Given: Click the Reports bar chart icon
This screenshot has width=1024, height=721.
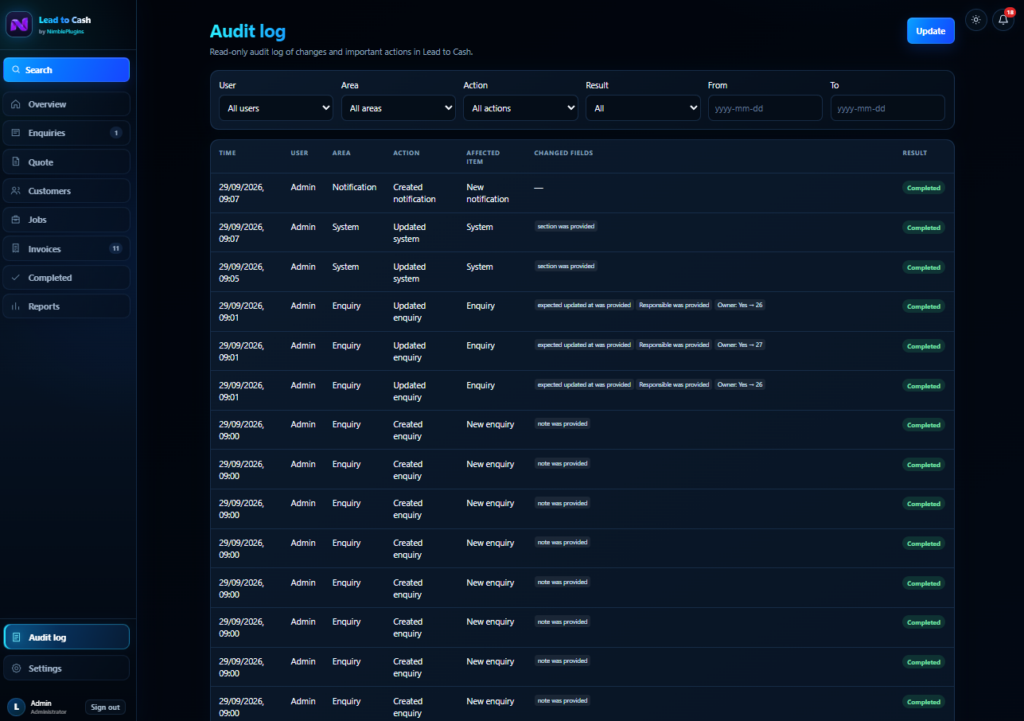Looking at the screenshot, I should pyautogui.click(x=16, y=306).
